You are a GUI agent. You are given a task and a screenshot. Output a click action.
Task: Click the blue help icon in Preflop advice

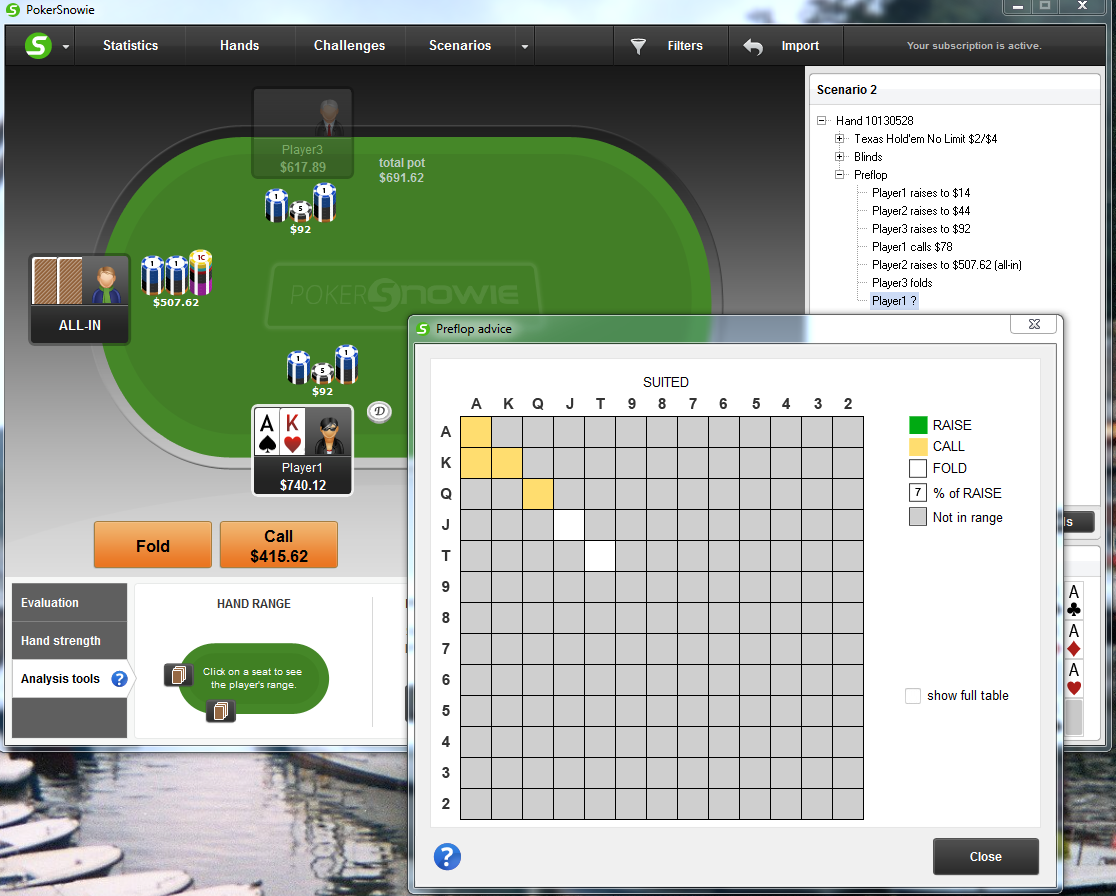click(447, 857)
